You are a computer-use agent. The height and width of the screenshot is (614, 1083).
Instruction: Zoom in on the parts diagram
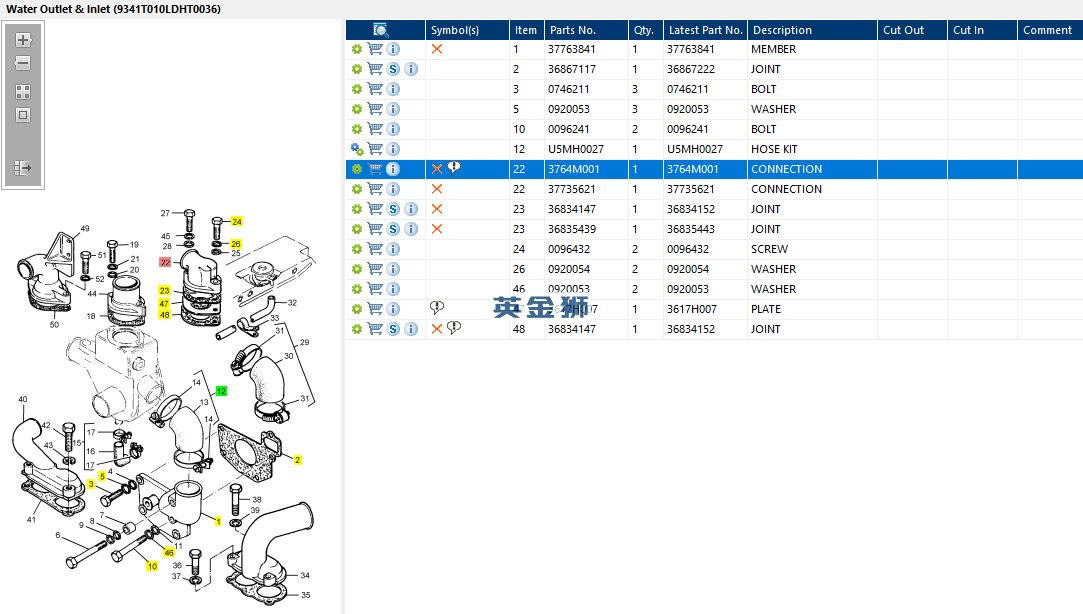click(x=23, y=40)
